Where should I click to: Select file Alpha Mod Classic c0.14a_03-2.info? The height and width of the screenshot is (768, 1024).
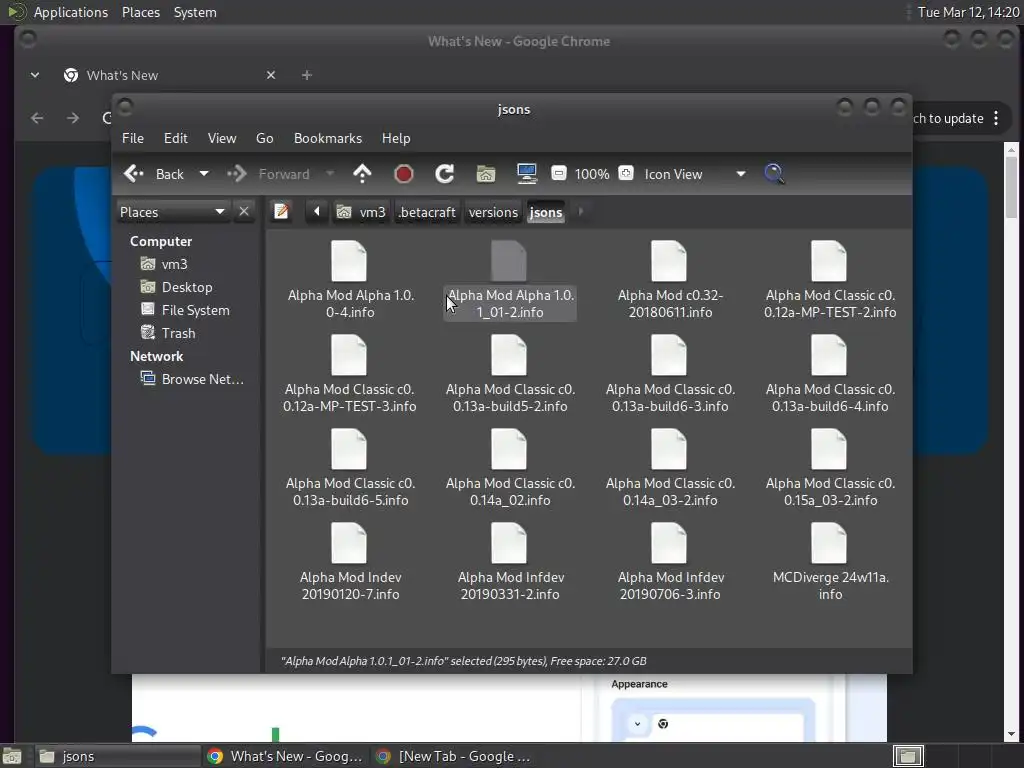[x=669, y=468]
